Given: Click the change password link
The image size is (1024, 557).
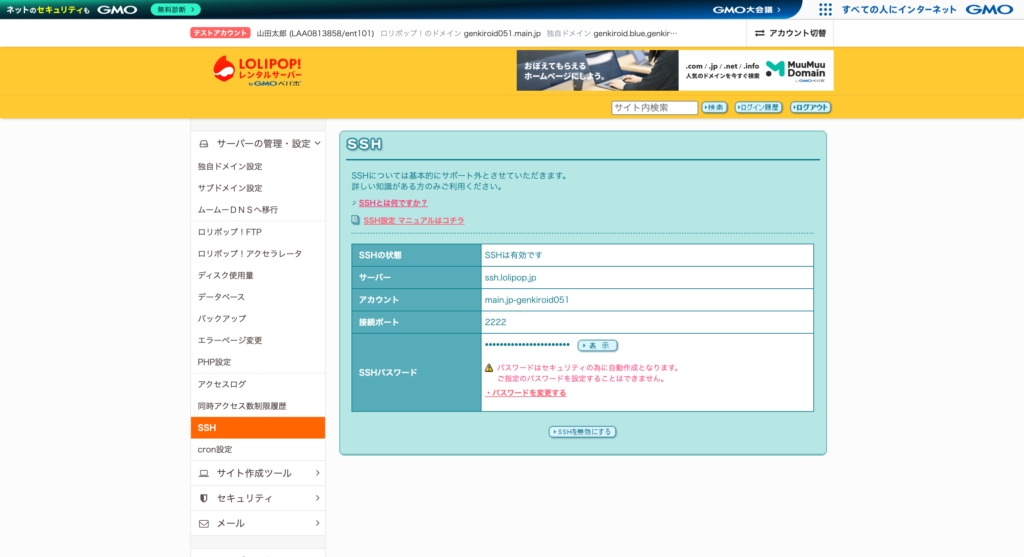Looking at the screenshot, I should (x=526, y=393).
